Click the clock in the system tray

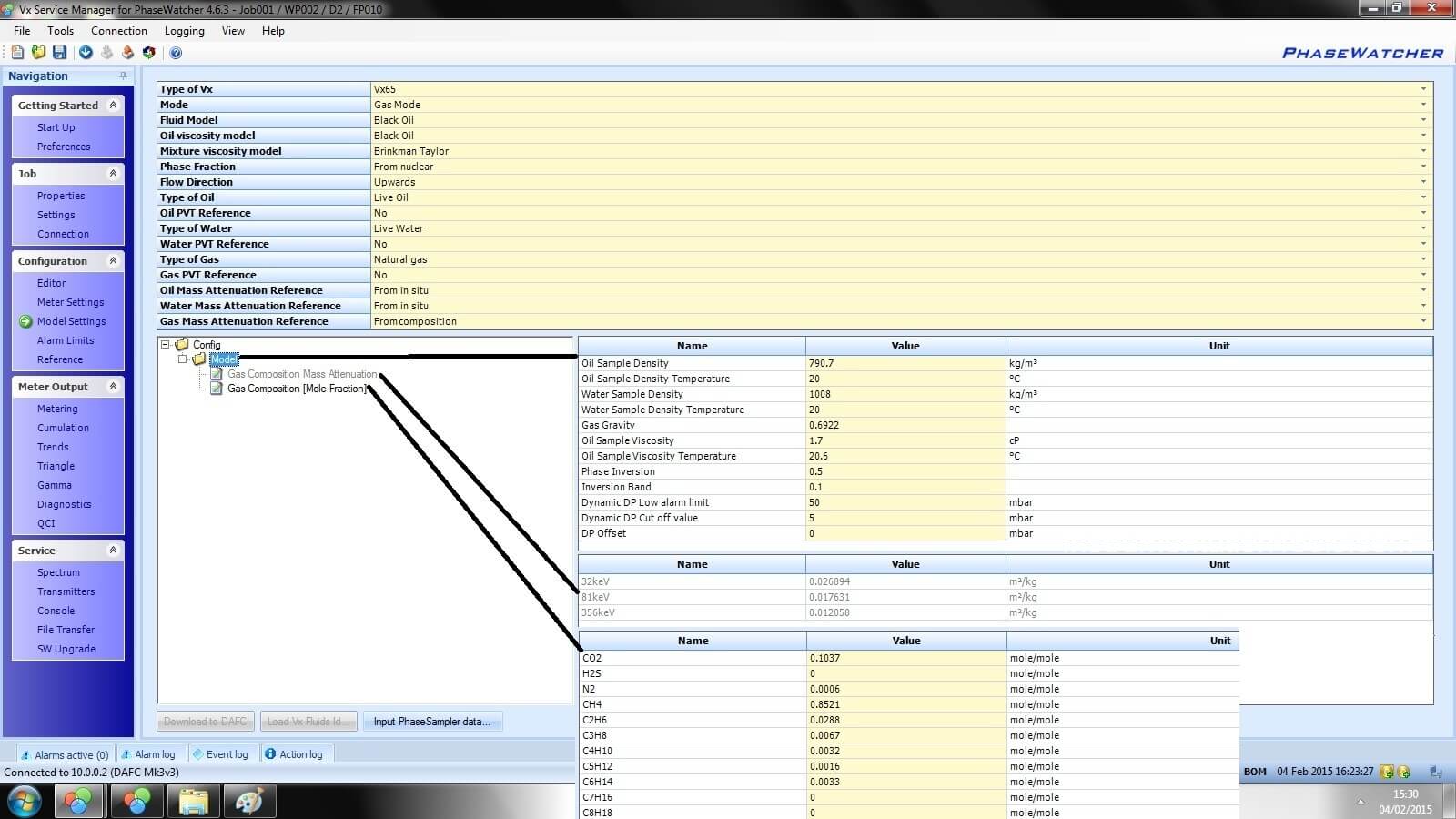[1405, 802]
